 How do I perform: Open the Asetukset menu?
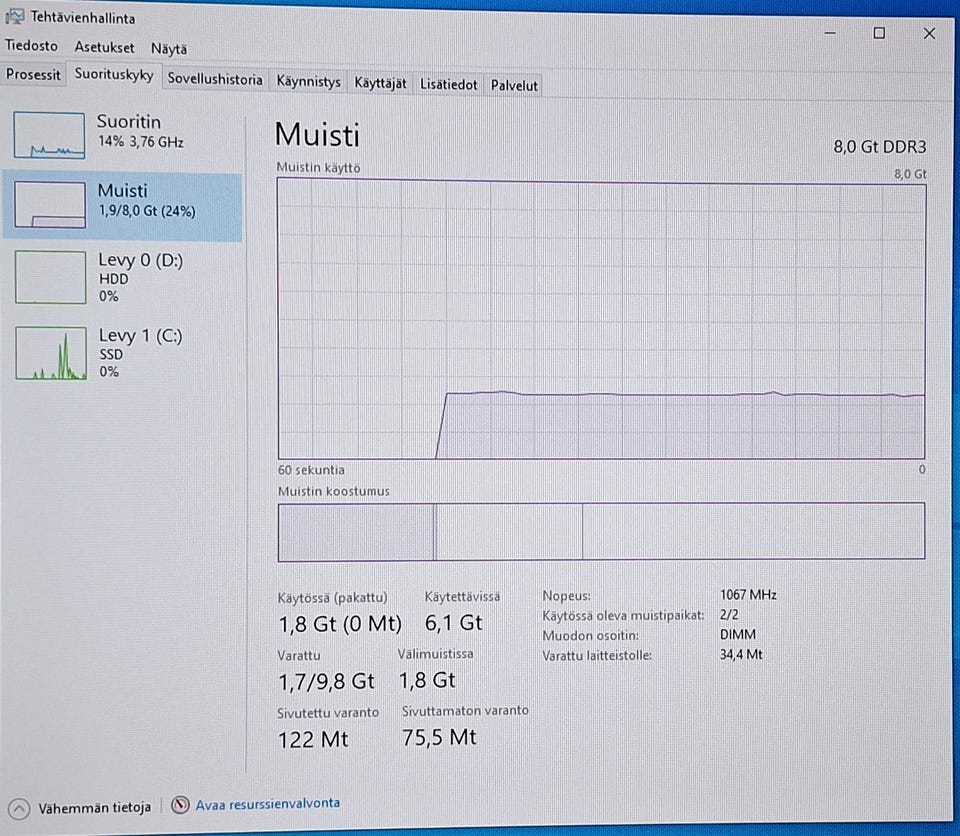tap(104, 47)
